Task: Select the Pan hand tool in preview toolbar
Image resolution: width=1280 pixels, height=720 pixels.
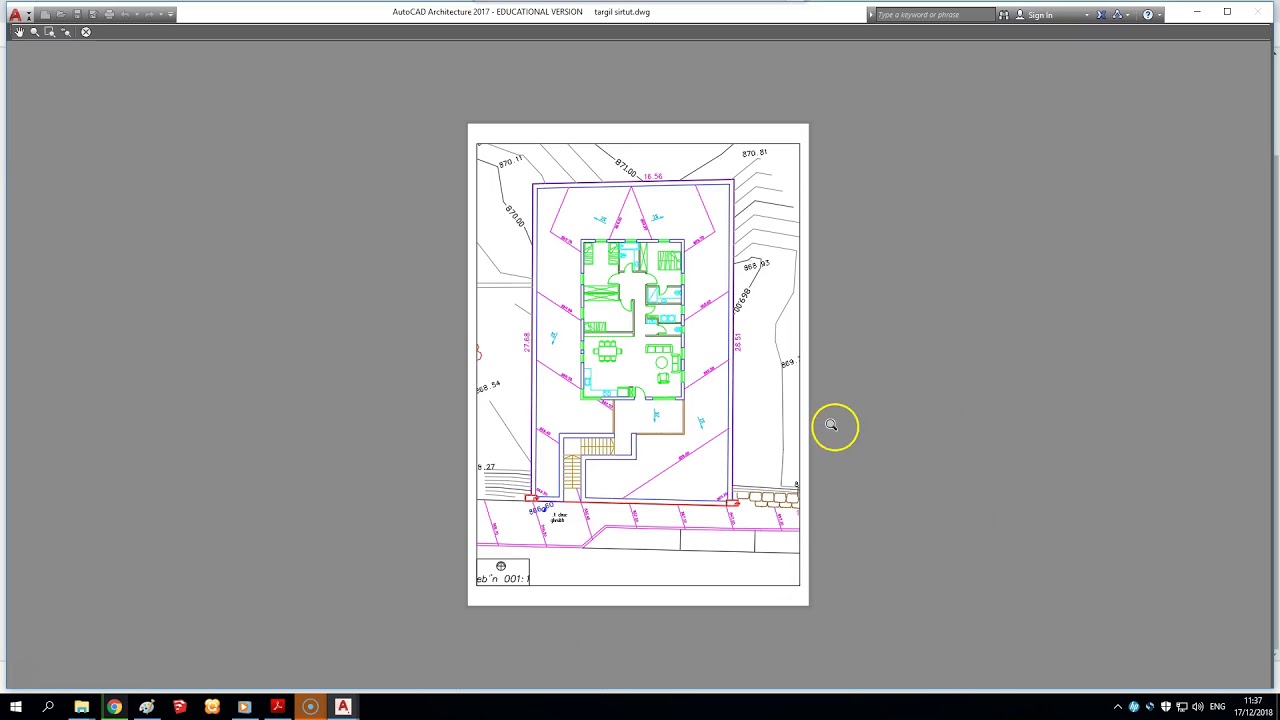Action: [x=19, y=32]
